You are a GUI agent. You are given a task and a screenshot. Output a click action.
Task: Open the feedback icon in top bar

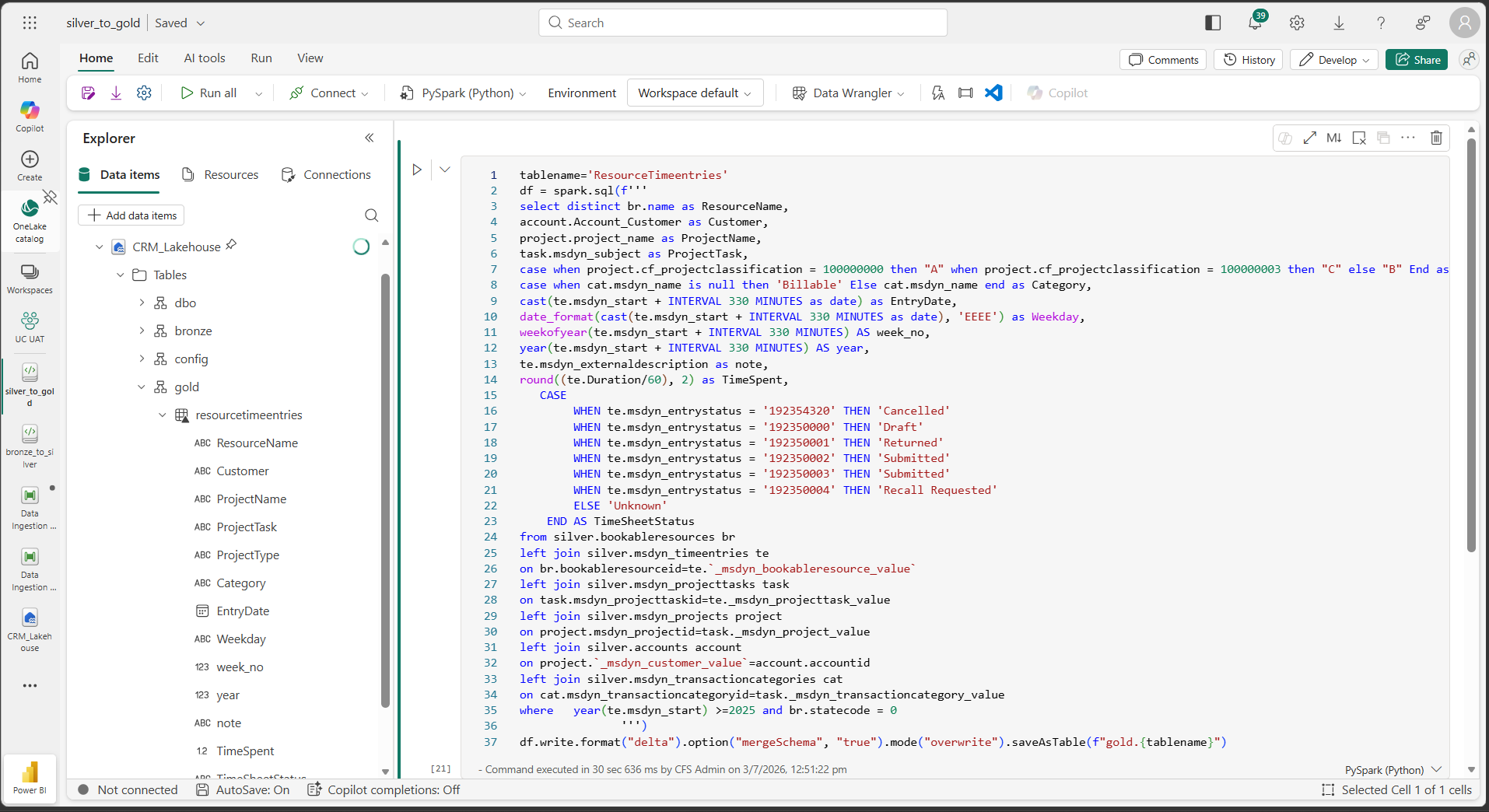1423,23
